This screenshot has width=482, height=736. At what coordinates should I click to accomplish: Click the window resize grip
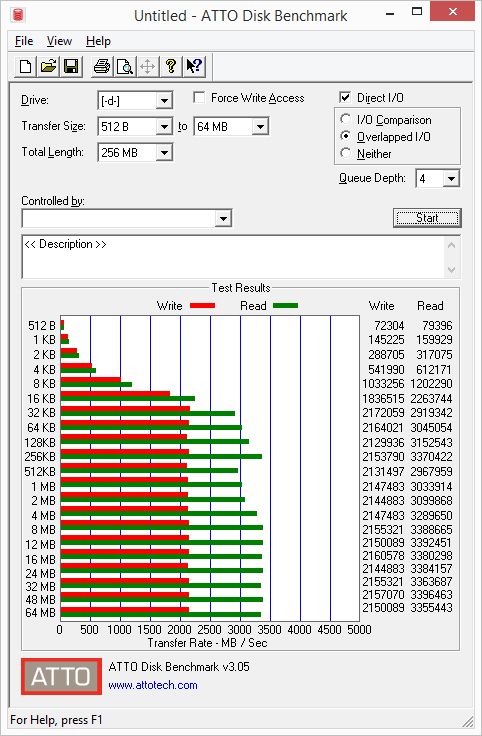point(468,721)
